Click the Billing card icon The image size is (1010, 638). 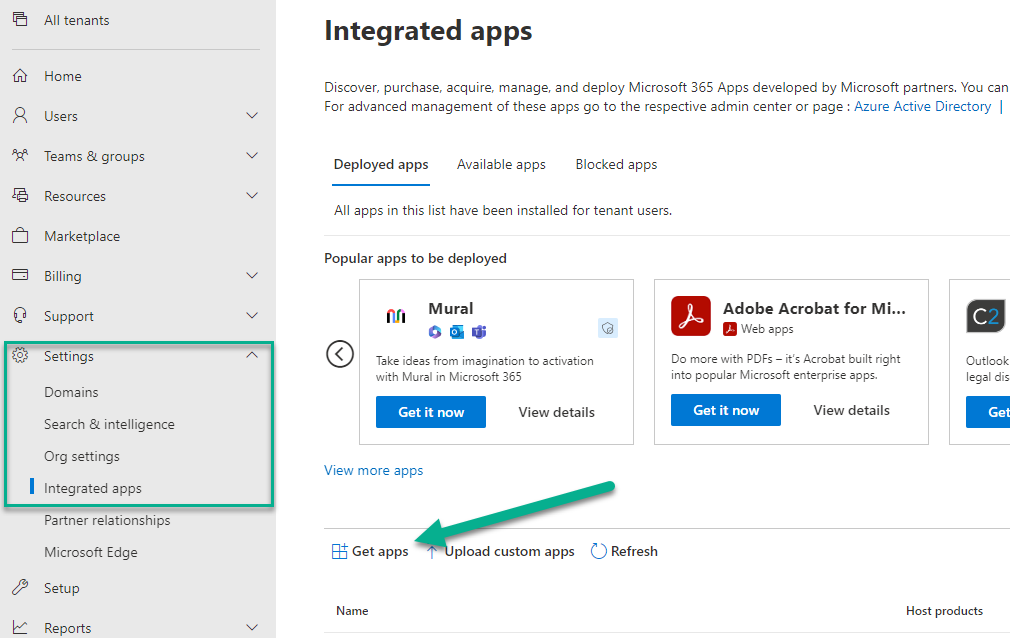20,275
